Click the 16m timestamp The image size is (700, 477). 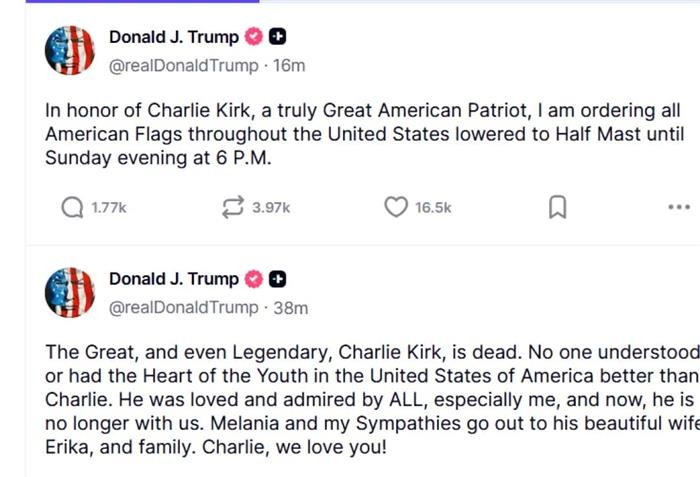(x=289, y=66)
